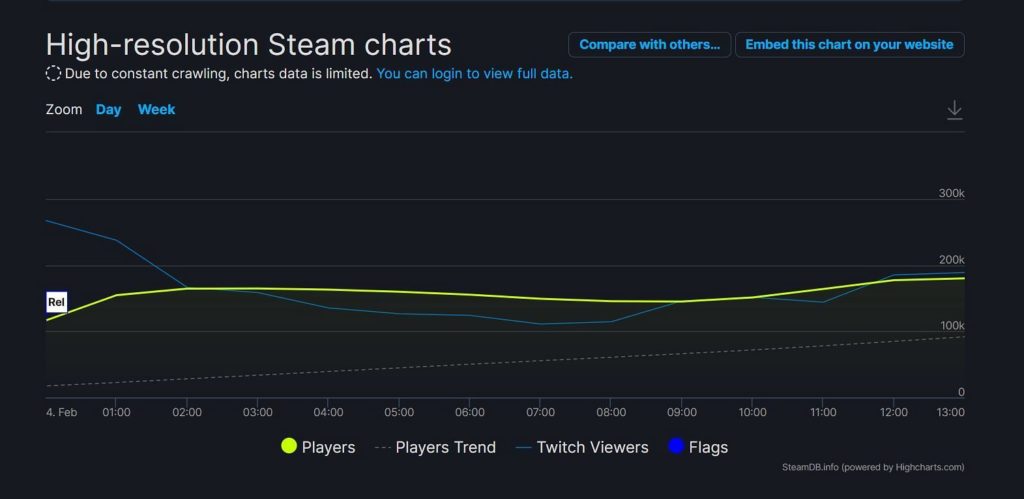Click the High-resolution Steam charts heading
This screenshot has width=1024, height=499.
tap(249, 45)
